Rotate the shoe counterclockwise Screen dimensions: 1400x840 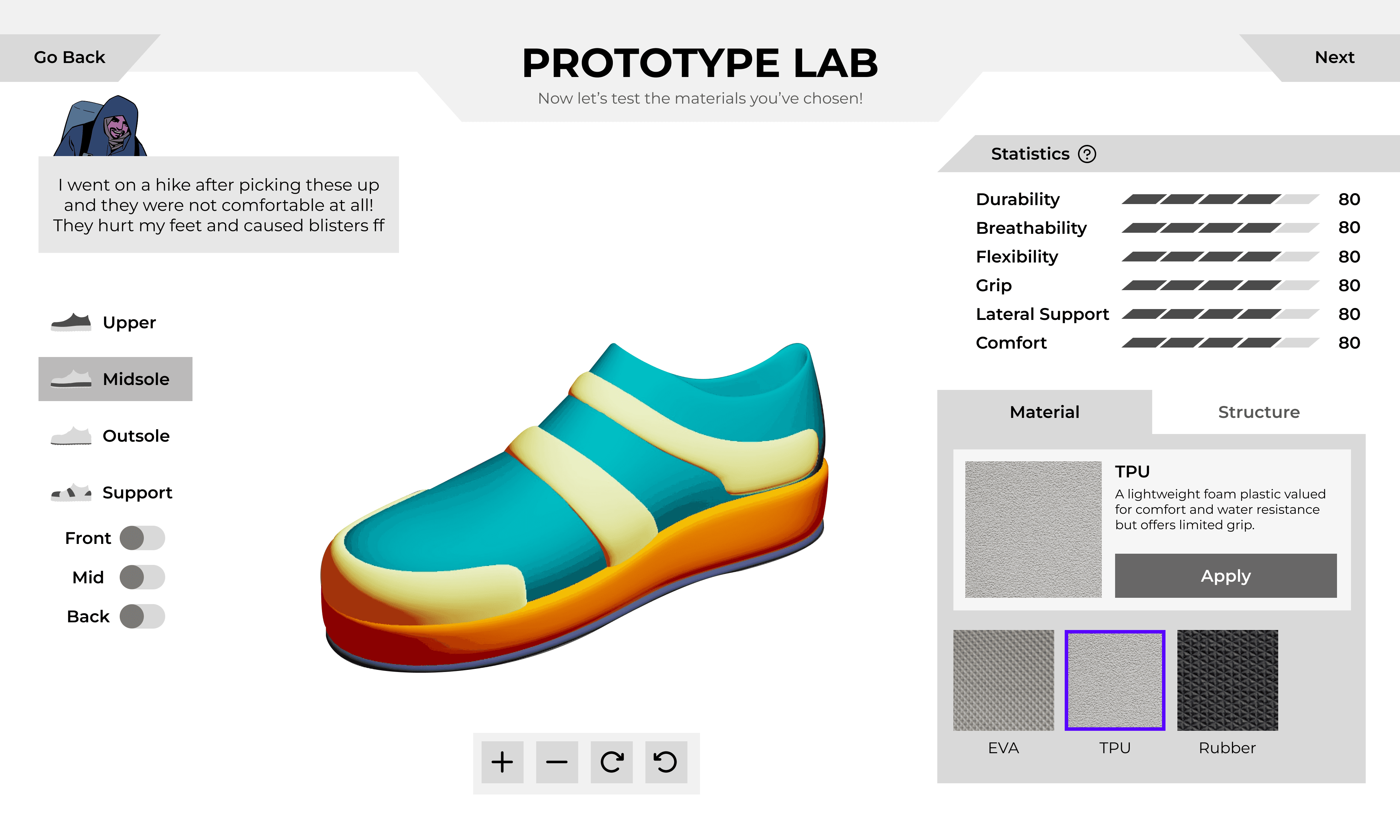pyautogui.click(x=665, y=762)
